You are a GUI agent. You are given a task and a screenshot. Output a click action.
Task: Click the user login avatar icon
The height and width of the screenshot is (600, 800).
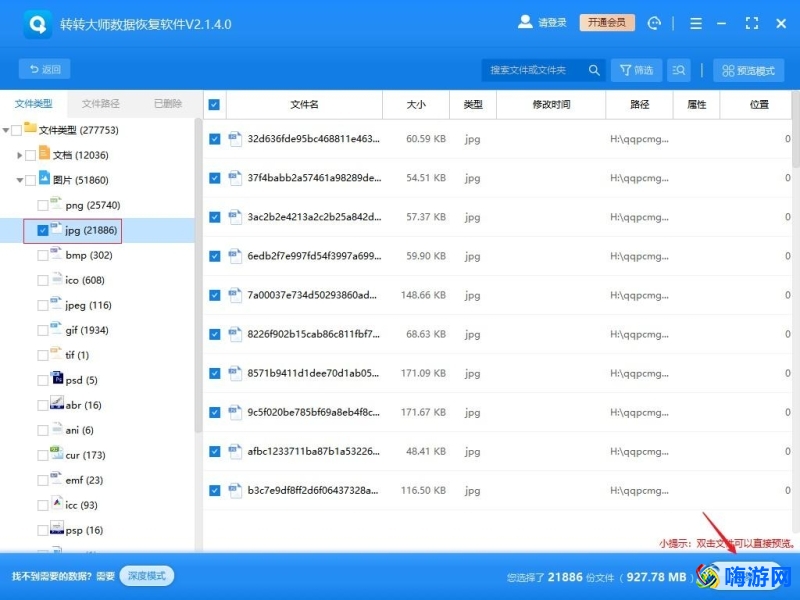(x=525, y=22)
